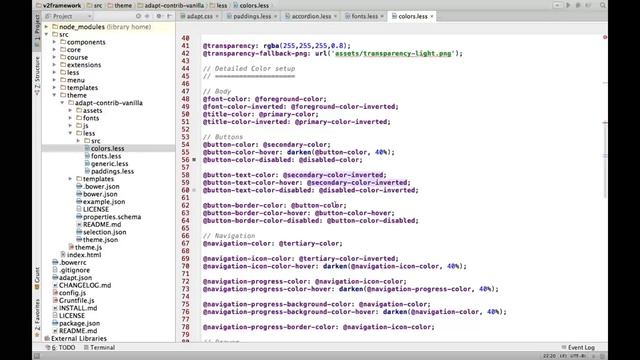Open the Event Log
The height and width of the screenshot is (360, 640).
(x=578, y=348)
